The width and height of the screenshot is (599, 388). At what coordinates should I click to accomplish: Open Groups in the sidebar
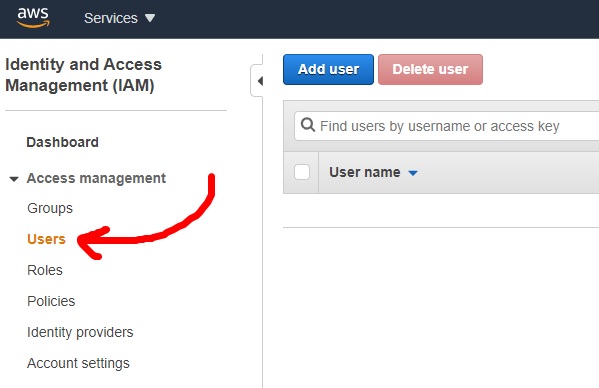tap(50, 208)
